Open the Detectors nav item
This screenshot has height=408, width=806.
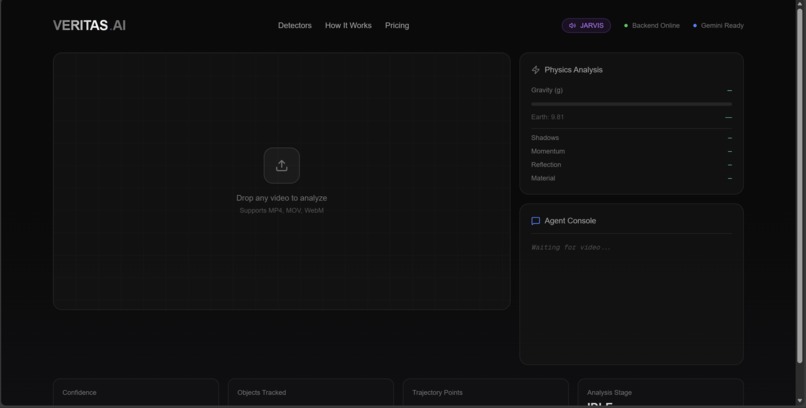[295, 25]
